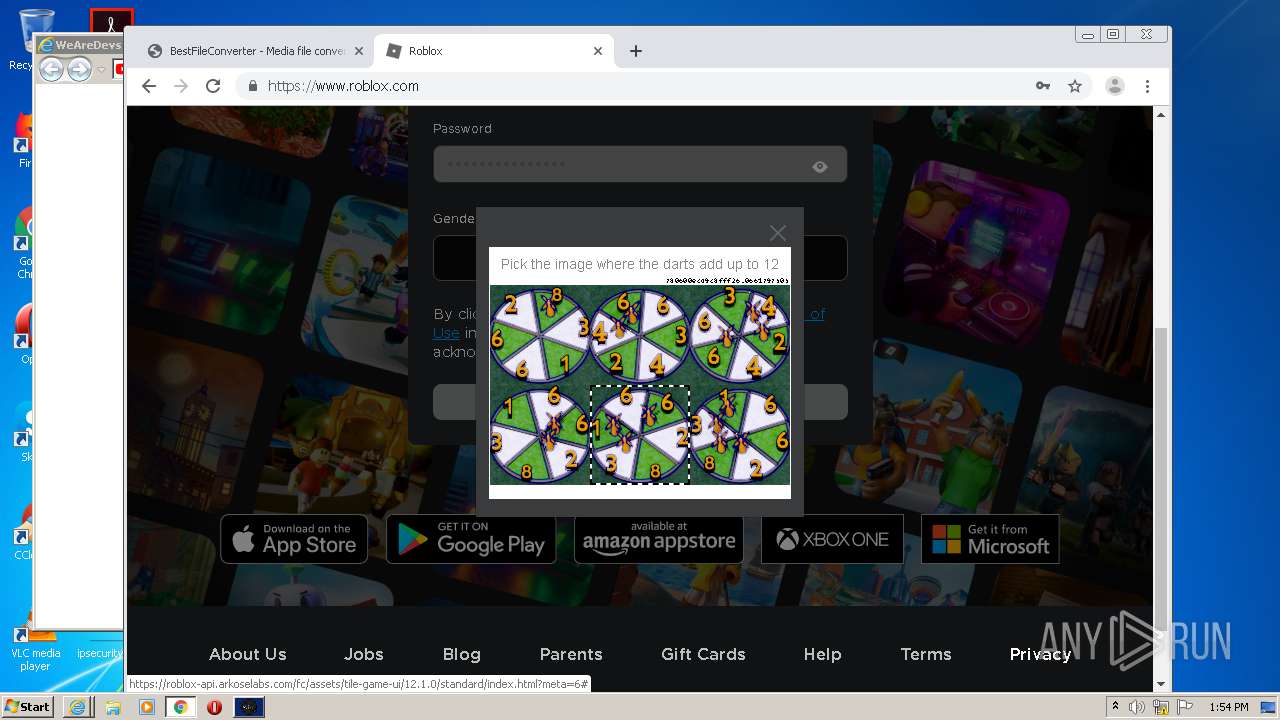Pick the top-middle dartboard image
This screenshot has width=1280, height=720.
click(x=640, y=335)
